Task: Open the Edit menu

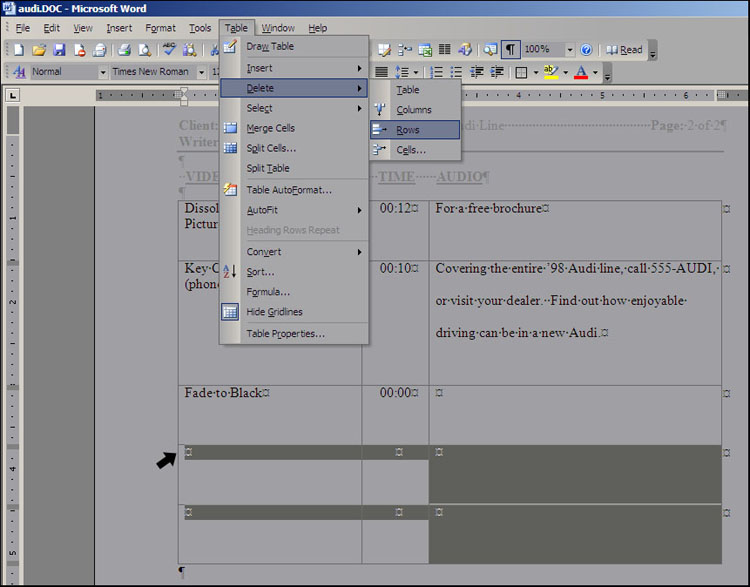Action: (x=52, y=28)
